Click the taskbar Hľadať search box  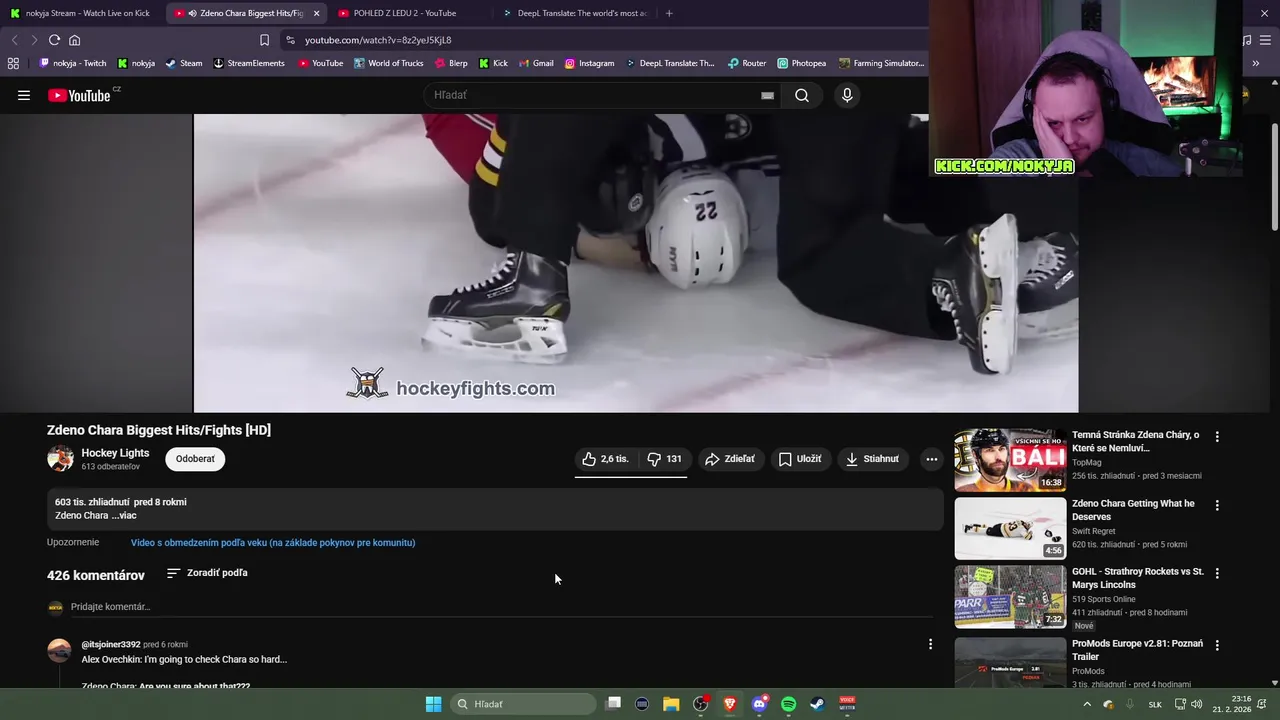(x=522, y=704)
